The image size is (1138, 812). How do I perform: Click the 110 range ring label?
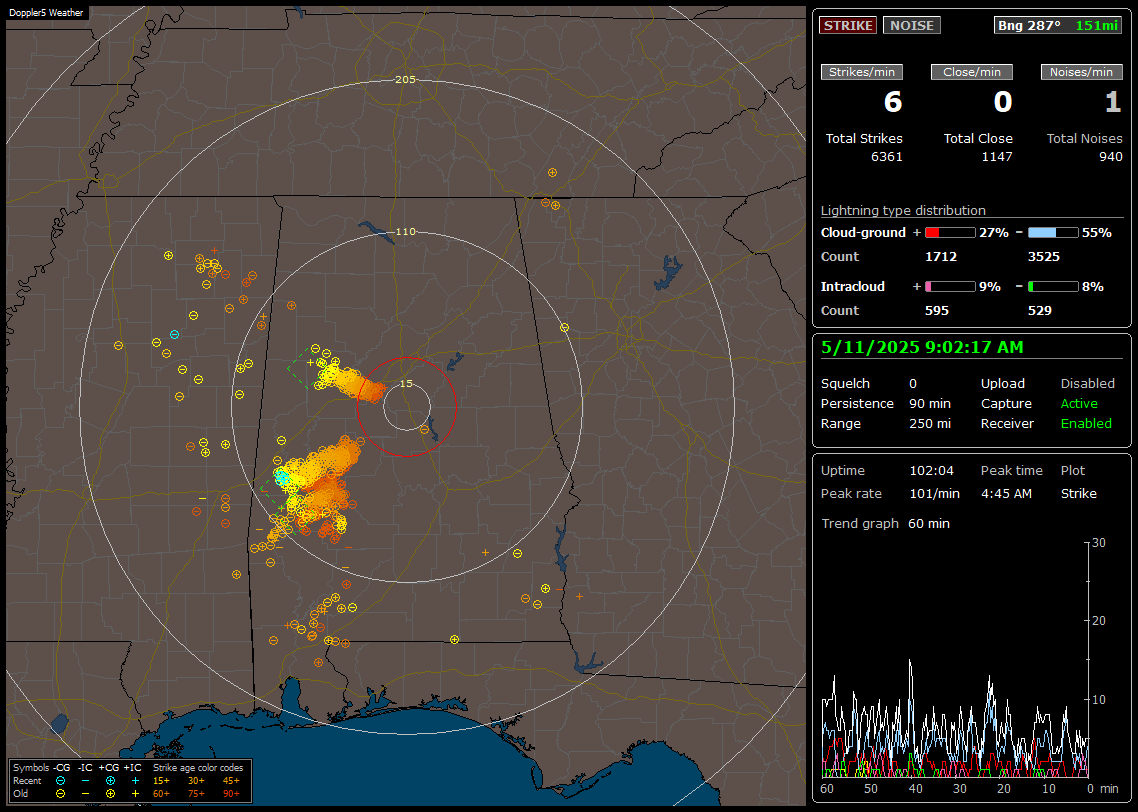tap(405, 231)
